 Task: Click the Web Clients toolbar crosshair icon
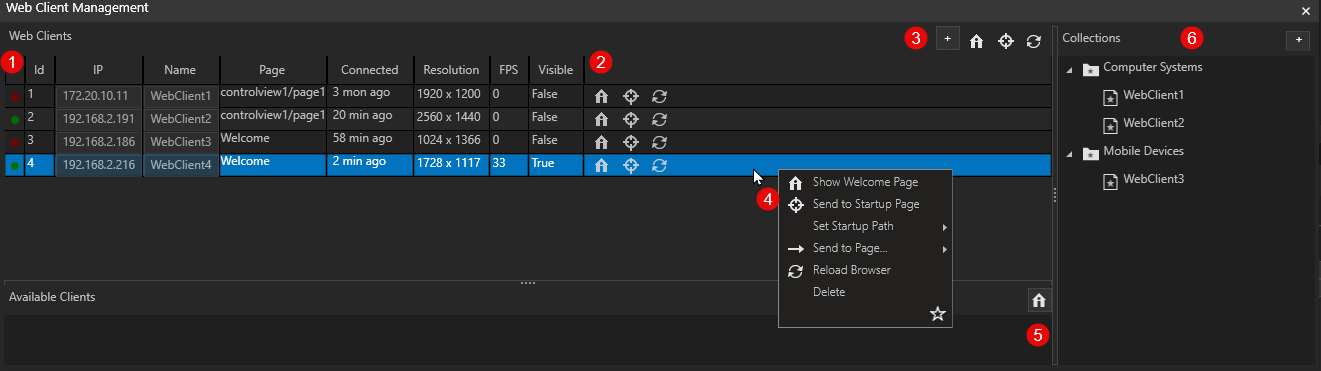click(1006, 41)
